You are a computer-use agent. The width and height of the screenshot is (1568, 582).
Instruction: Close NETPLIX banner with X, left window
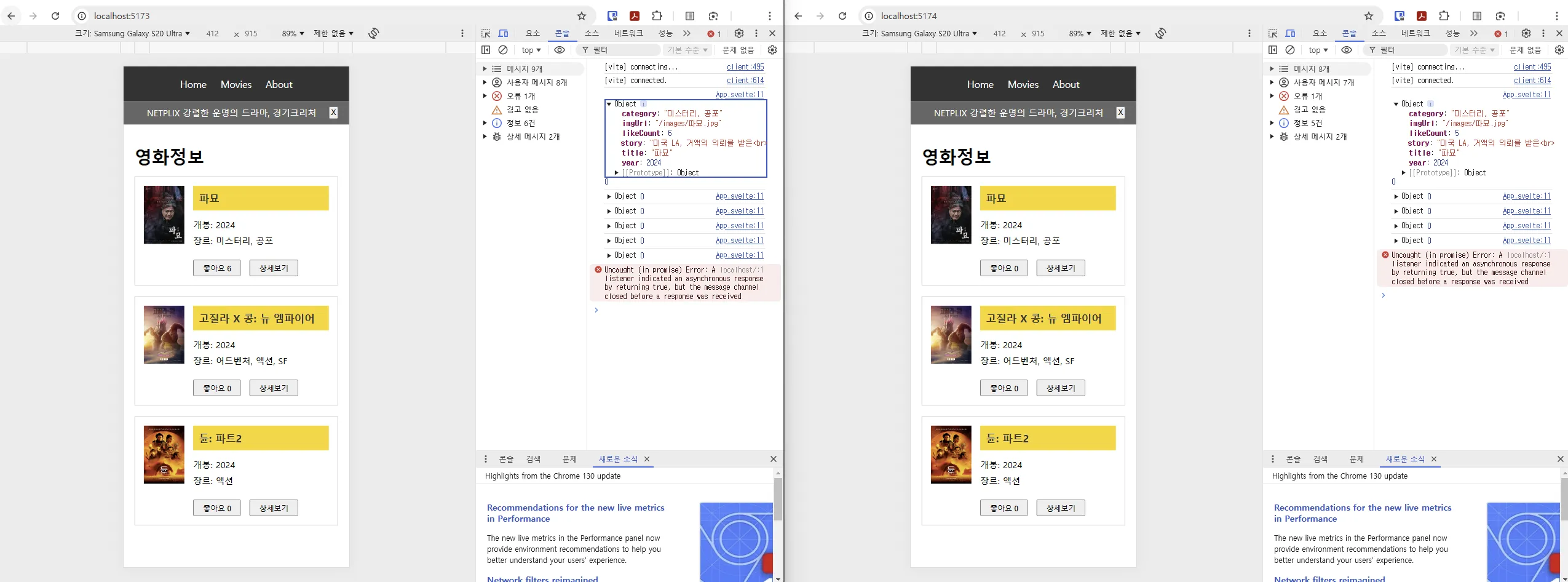[333, 113]
